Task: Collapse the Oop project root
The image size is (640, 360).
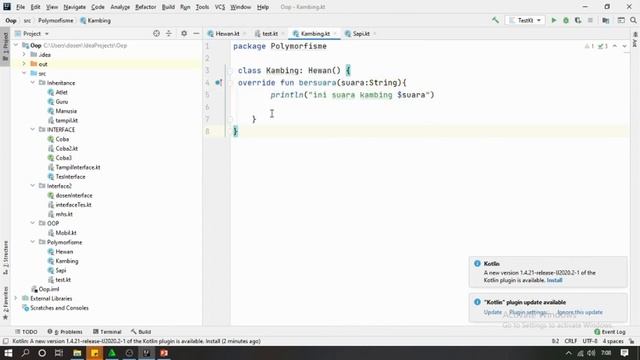Action: [x=16, y=45]
